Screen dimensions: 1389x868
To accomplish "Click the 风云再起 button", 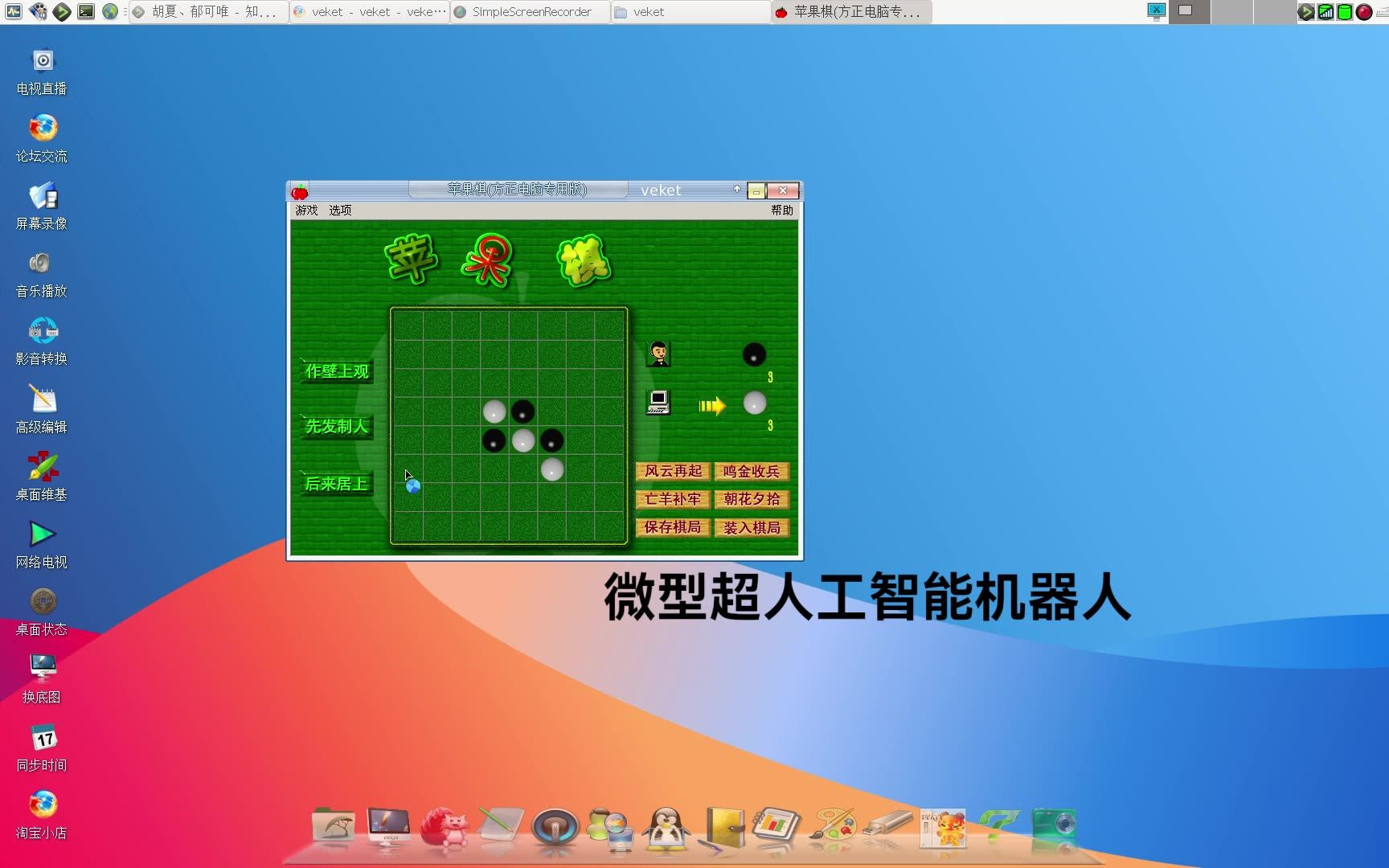I will [673, 472].
